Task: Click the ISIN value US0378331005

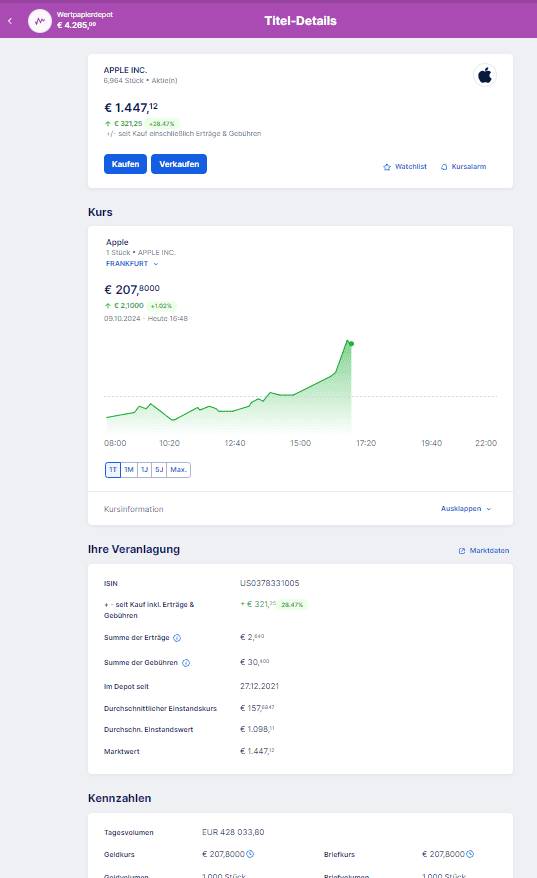Action: click(270, 583)
